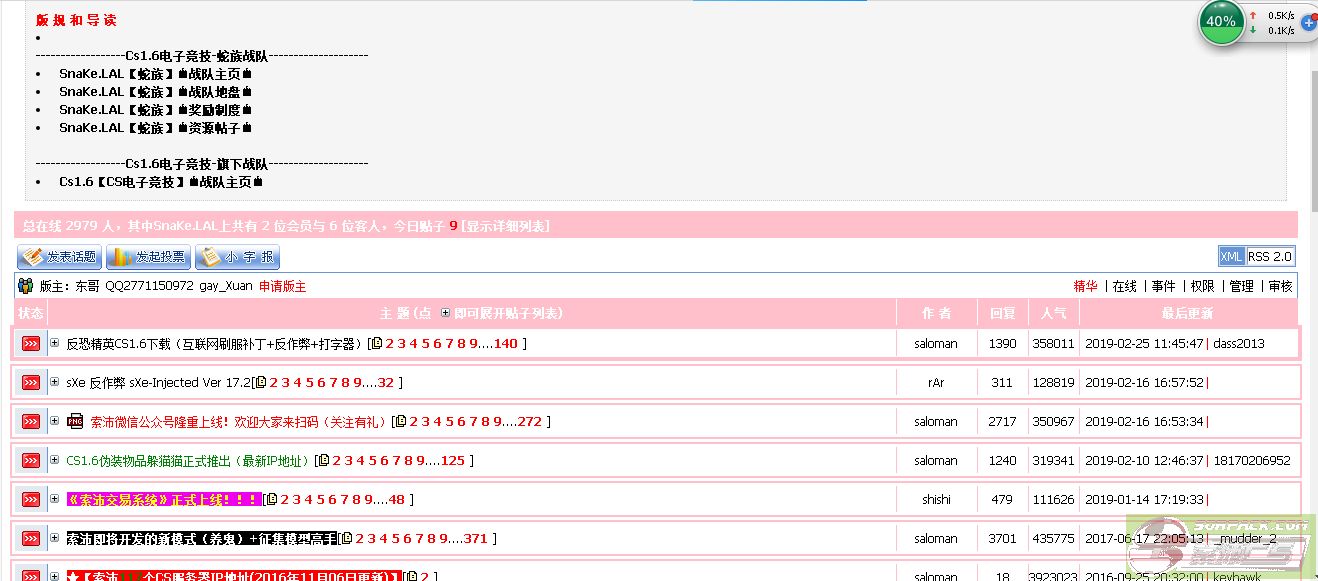
Task: Click the moderators people icon next to 版主
Action: point(26,286)
